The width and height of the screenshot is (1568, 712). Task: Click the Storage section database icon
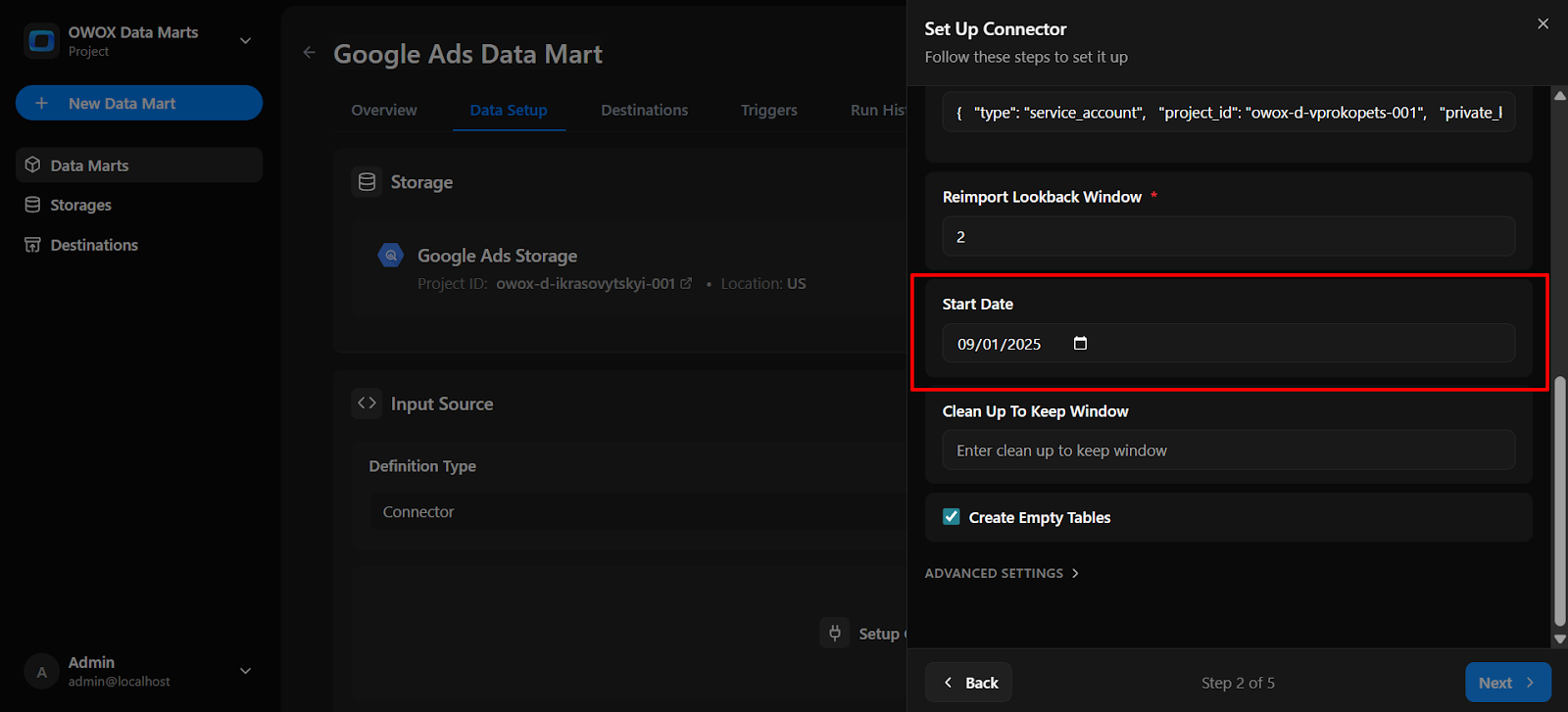click(367, 182)
